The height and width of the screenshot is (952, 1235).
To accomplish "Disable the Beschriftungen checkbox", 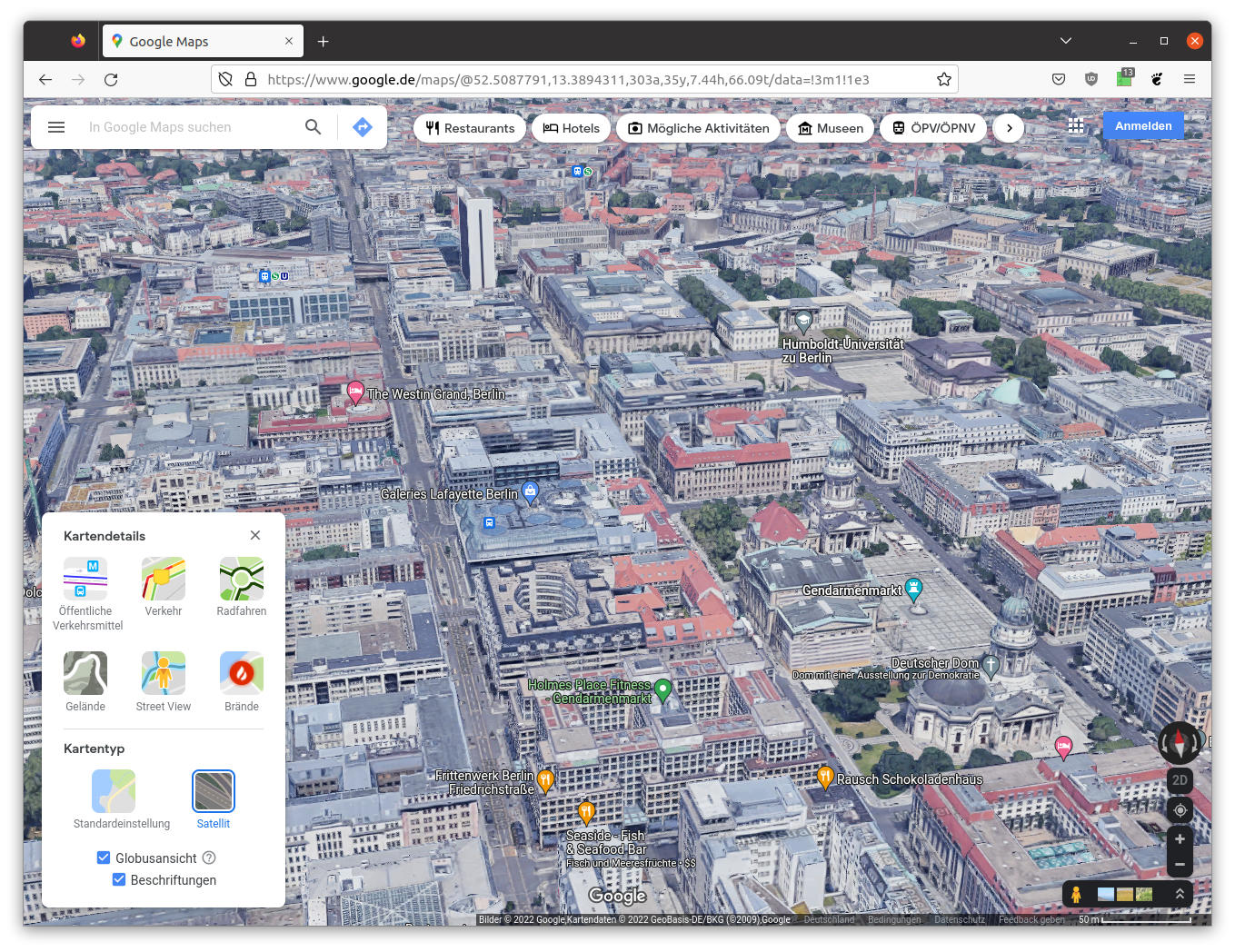I will tap(119, 879).
